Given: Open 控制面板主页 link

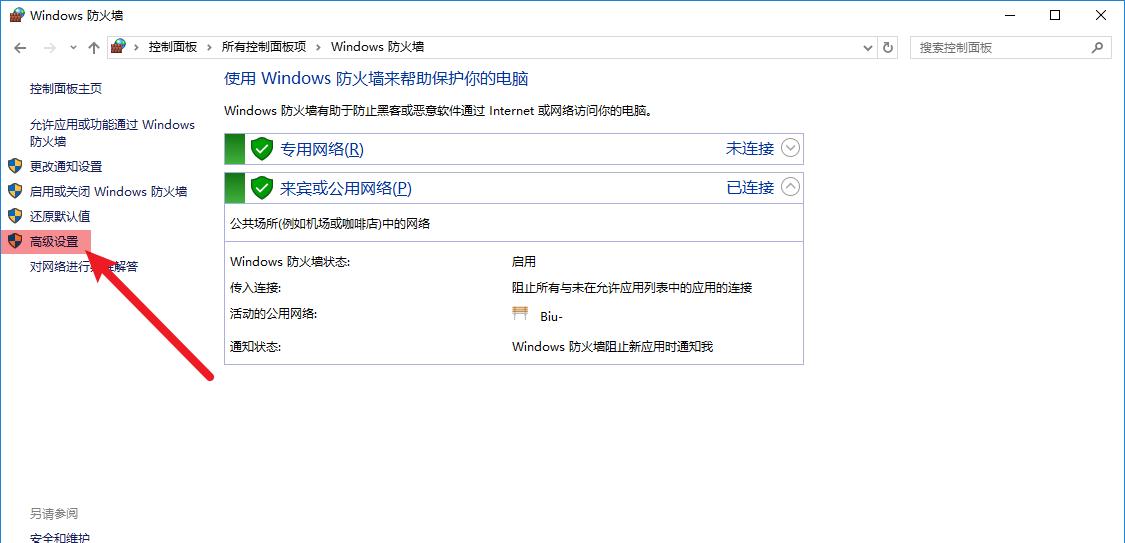Looking at the screenshot, I should click(66, 89).
